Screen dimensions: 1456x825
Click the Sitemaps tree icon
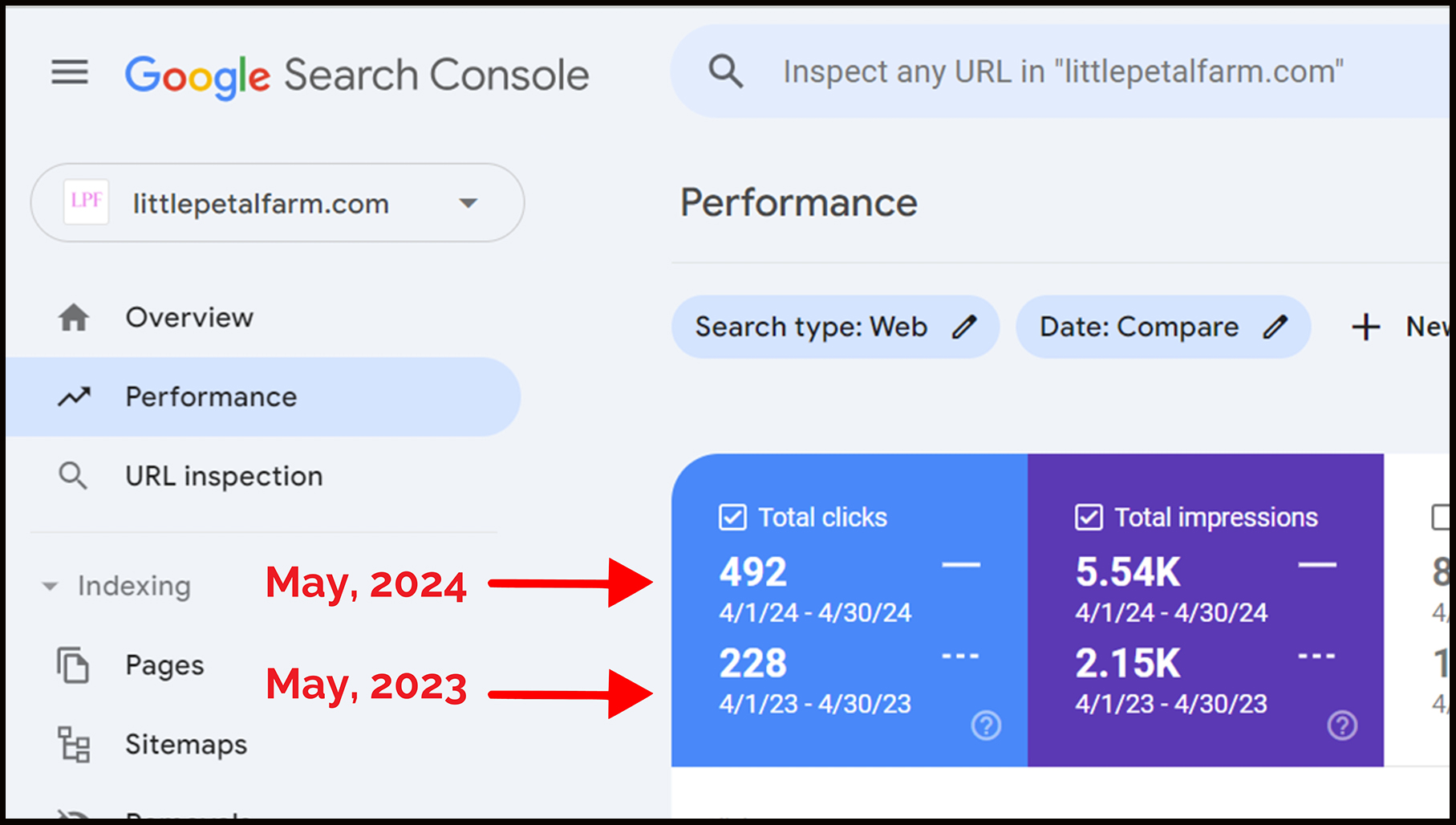74,744
